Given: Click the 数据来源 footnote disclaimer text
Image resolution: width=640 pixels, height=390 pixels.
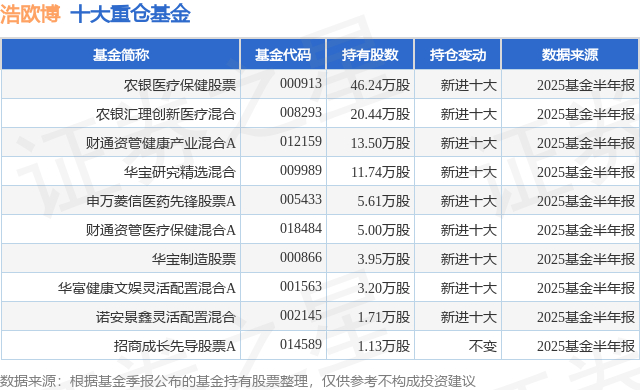Looking at the screenshot, I should 238,381.
